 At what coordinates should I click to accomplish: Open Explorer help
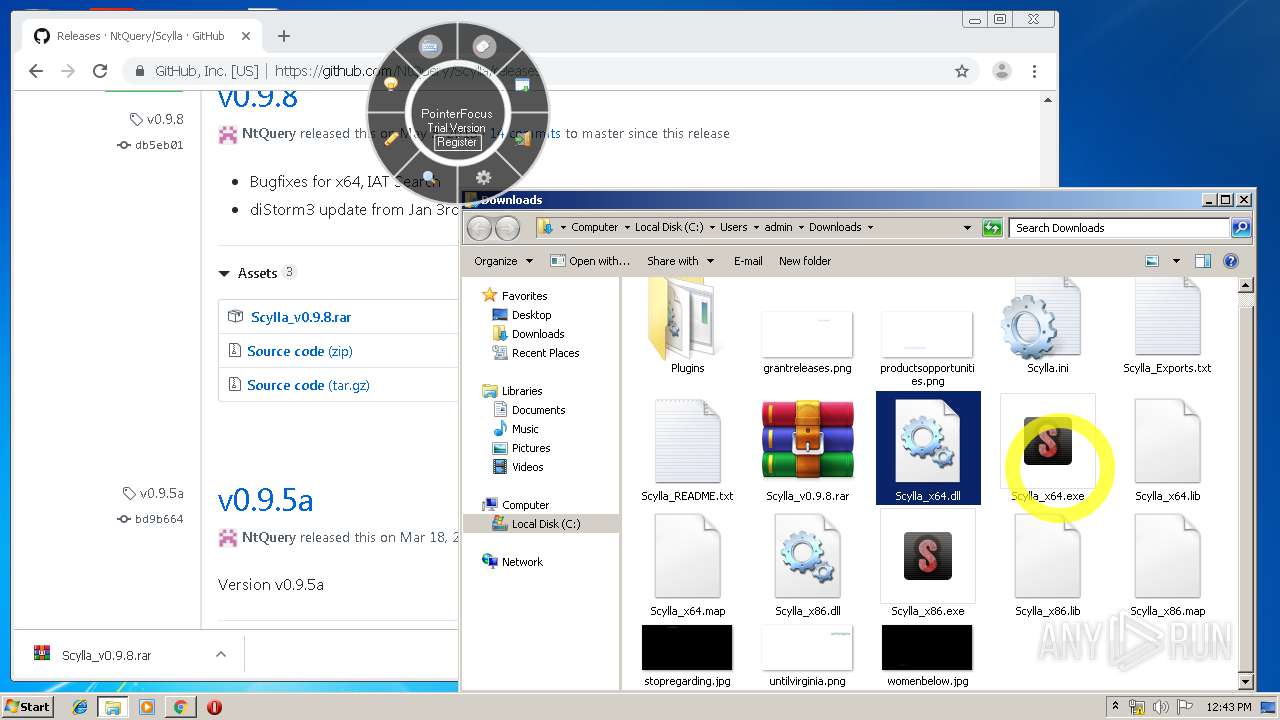coord(1231,261)
